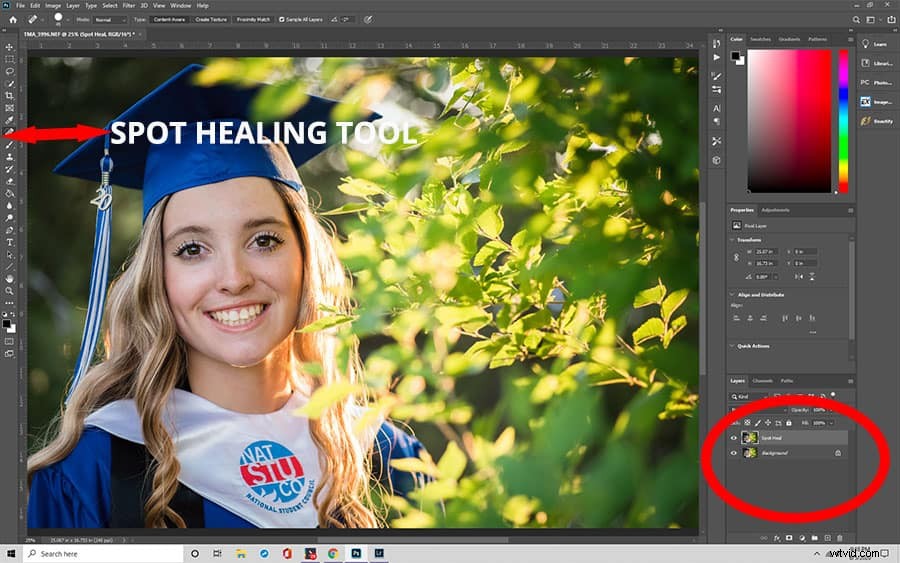This screenshot has width=900, height=563.
Task: Choose Content-Aware type
Action: pos(169,20)
